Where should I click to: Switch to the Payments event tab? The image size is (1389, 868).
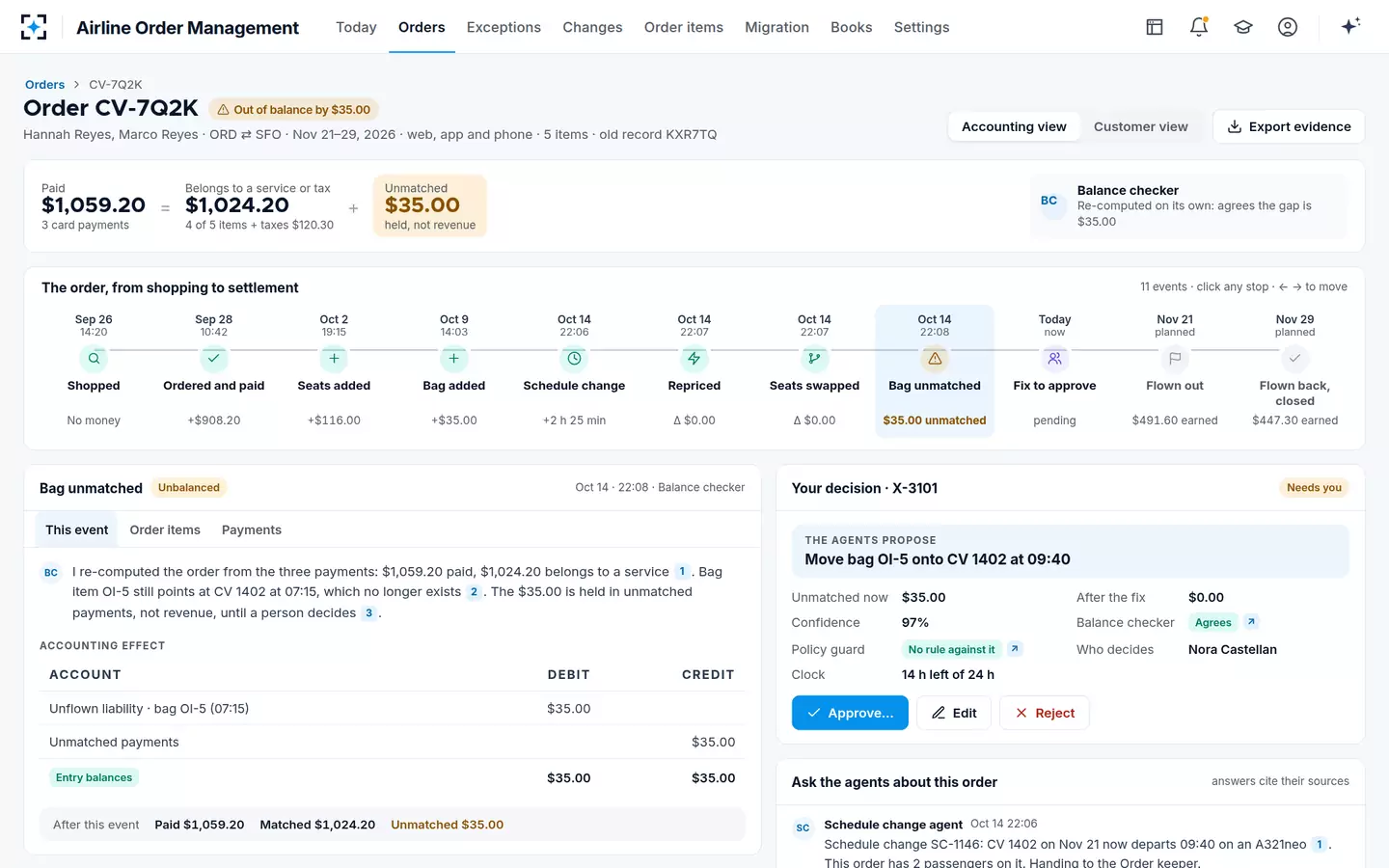tap(252, 529)
